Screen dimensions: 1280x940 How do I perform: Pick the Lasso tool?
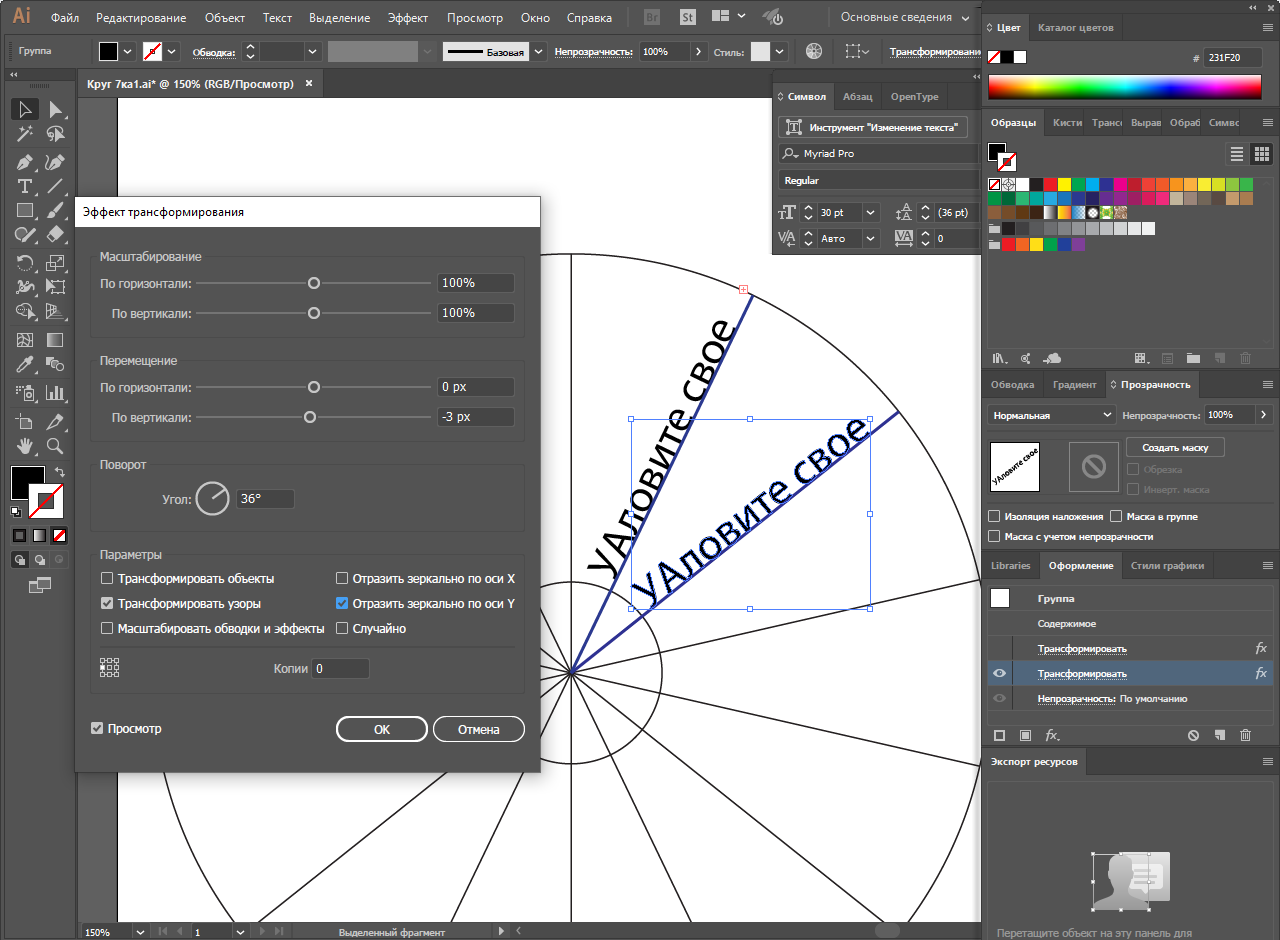55,134
